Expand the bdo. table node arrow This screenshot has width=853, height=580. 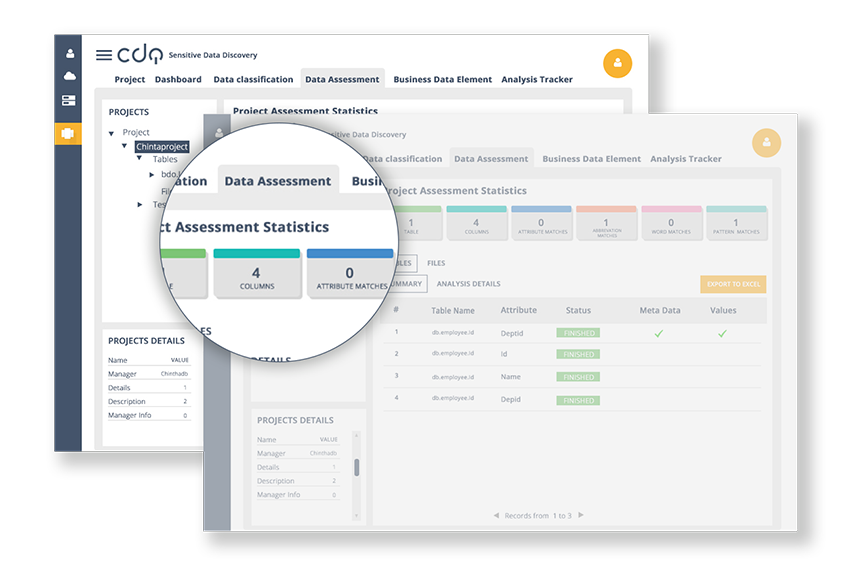tap(152, 175)
